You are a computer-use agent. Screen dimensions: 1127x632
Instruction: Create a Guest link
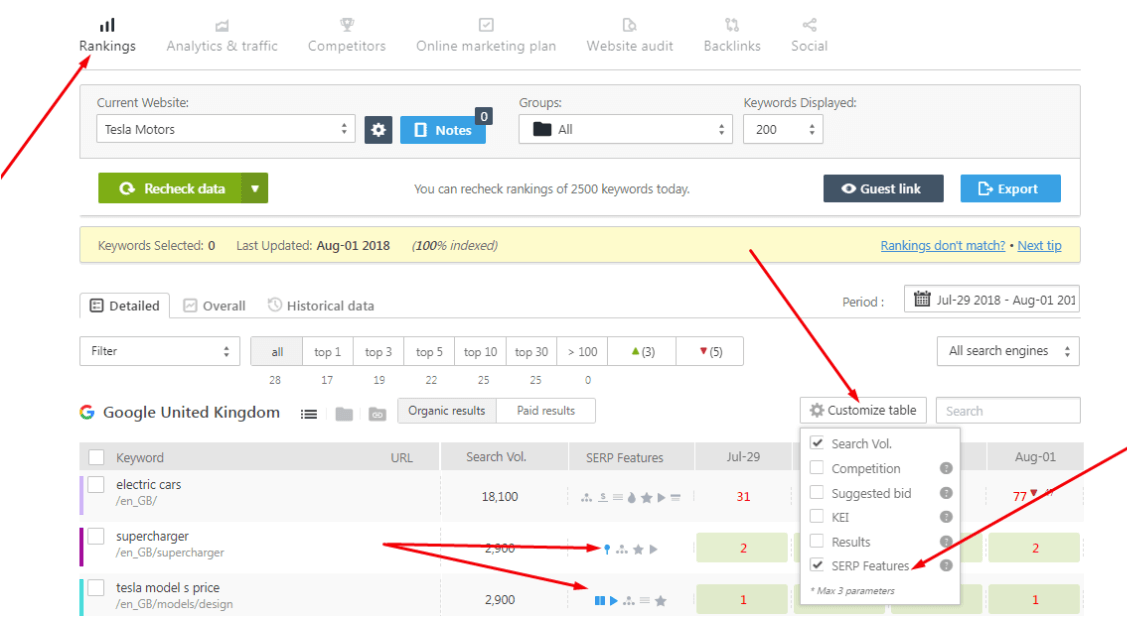point(883,188)
